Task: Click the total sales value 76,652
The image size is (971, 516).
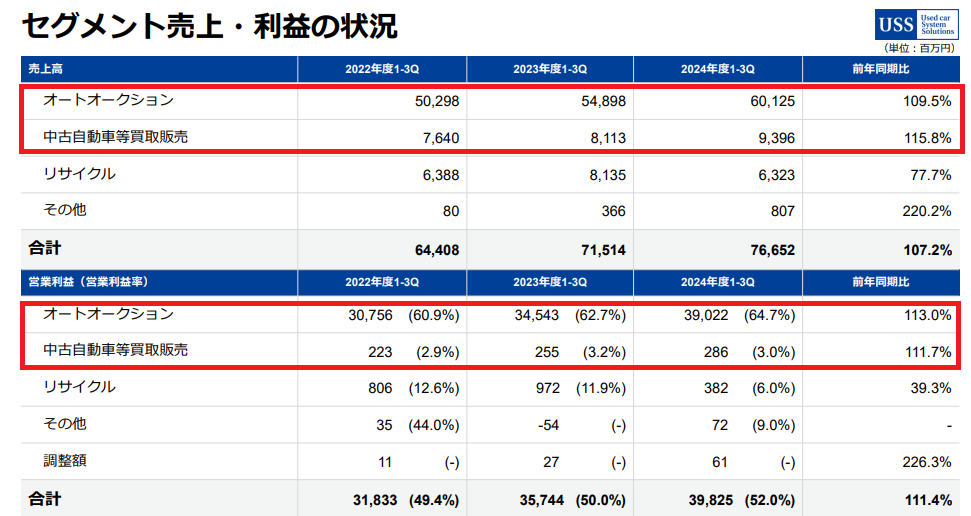Action: click(772, 250)
